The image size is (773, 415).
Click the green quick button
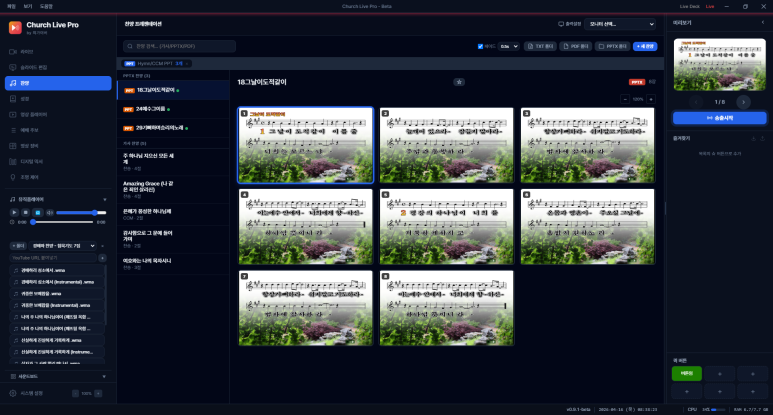[x=687, y=374]
